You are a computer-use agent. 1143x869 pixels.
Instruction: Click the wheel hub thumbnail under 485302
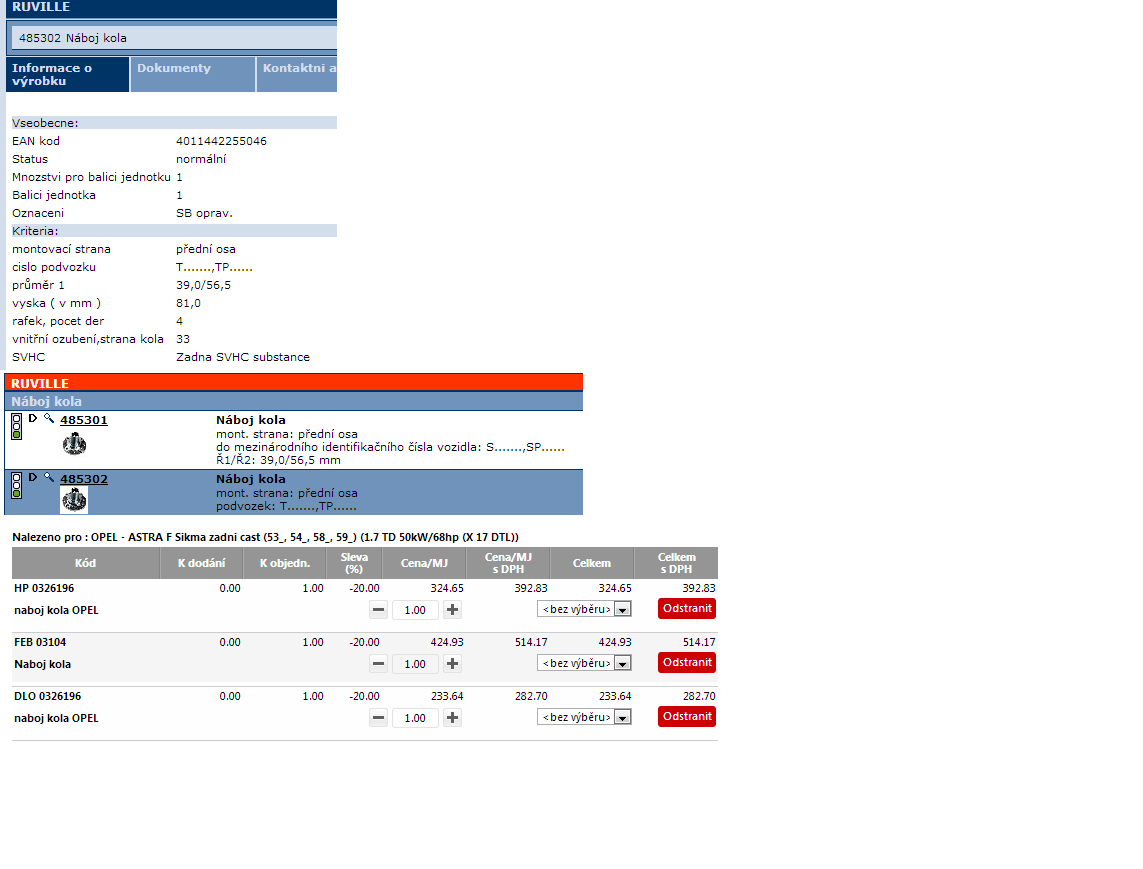coord(74,500)
